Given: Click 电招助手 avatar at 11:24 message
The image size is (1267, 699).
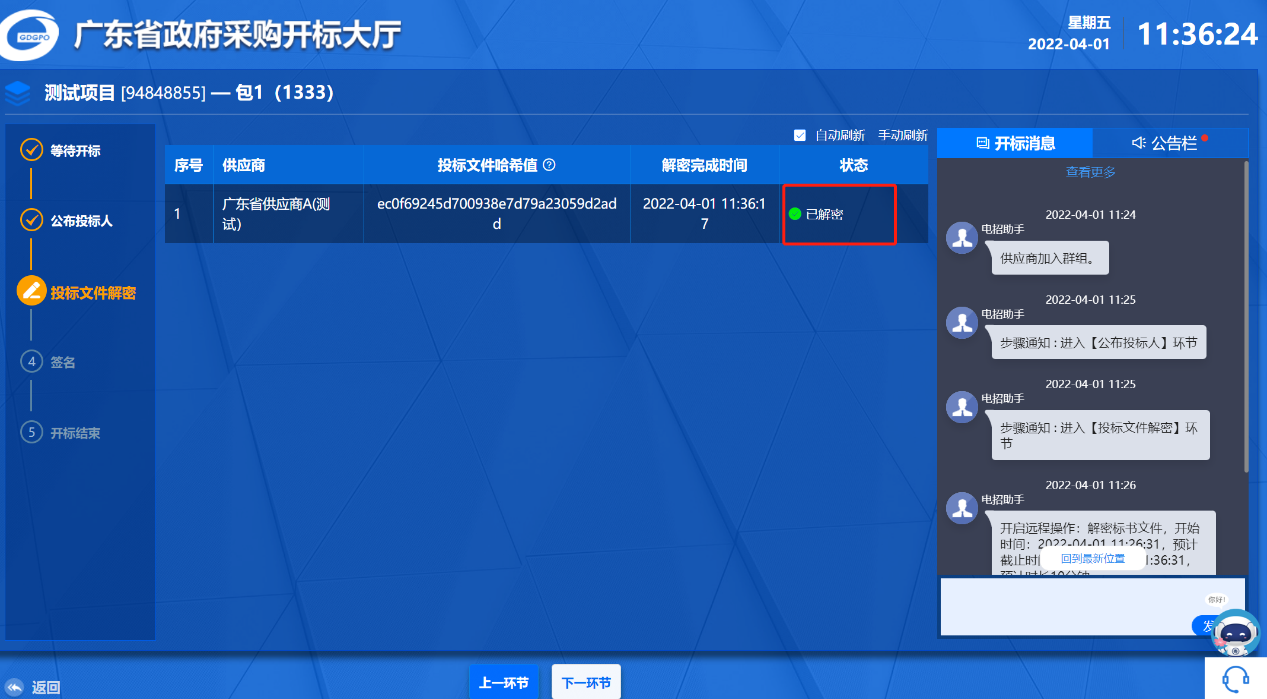Looking at the screenshot, I should [x=962, y=239].
